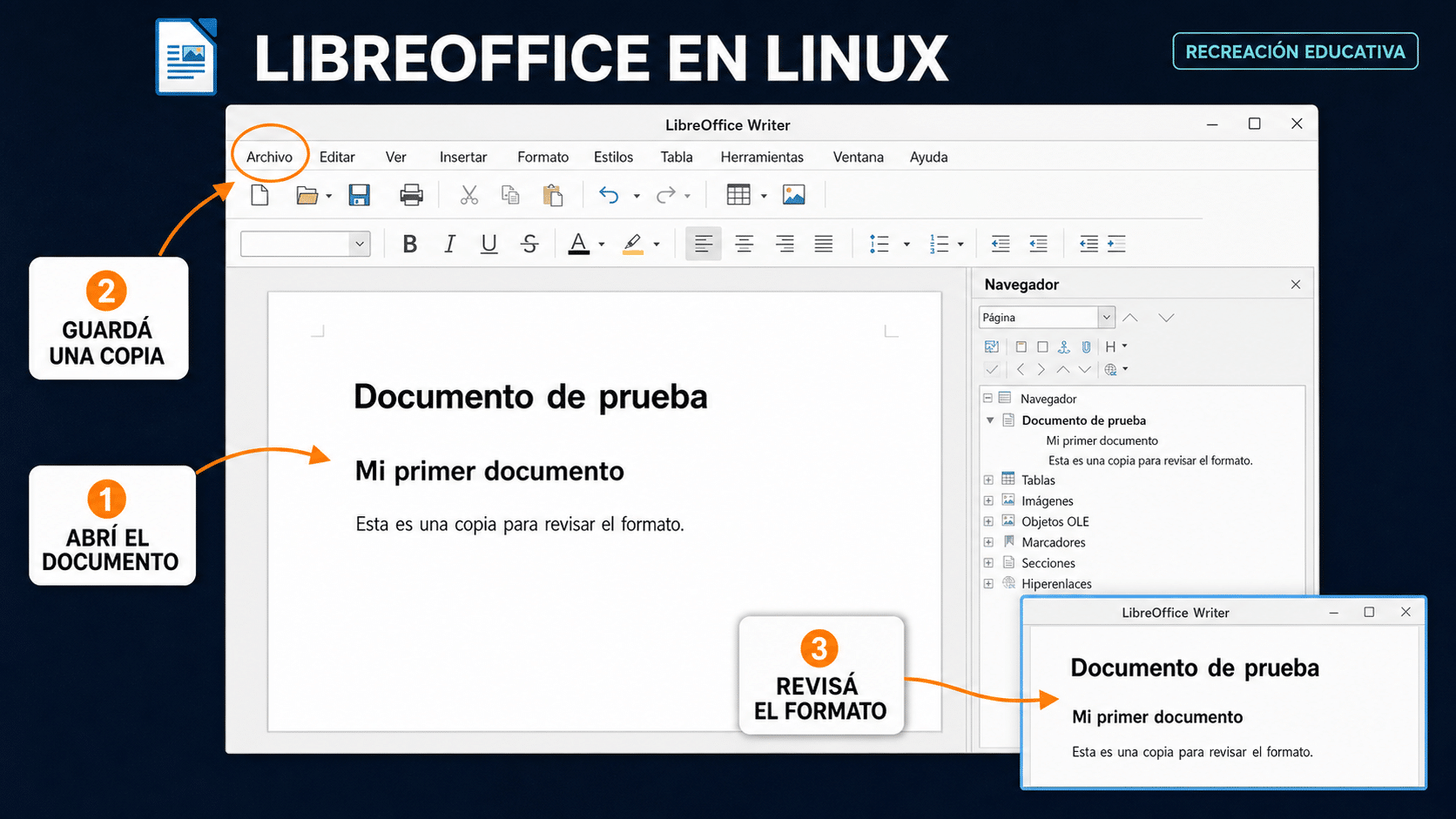1456x819 pixels.
Task: Open the Insertar menu
Action: [463, 157]
